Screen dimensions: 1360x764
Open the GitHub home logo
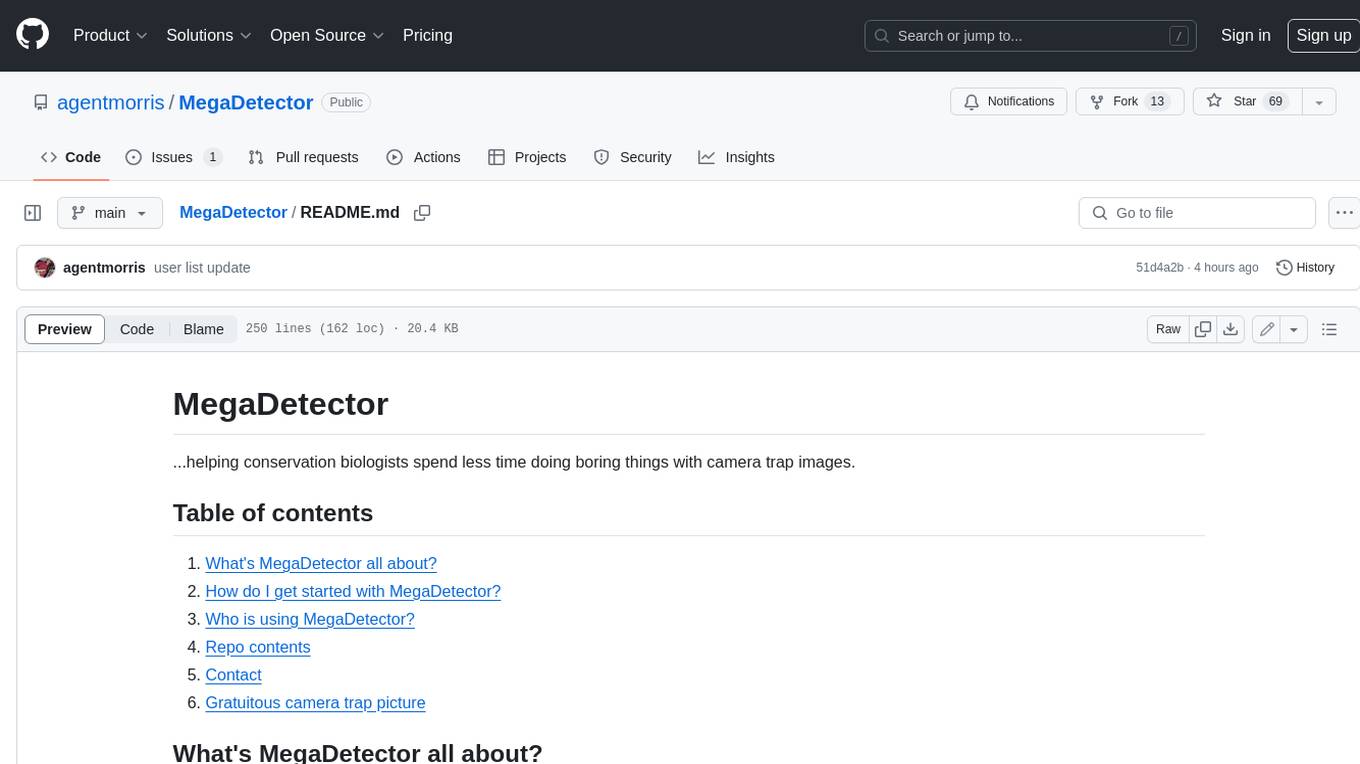click(32, 35)
